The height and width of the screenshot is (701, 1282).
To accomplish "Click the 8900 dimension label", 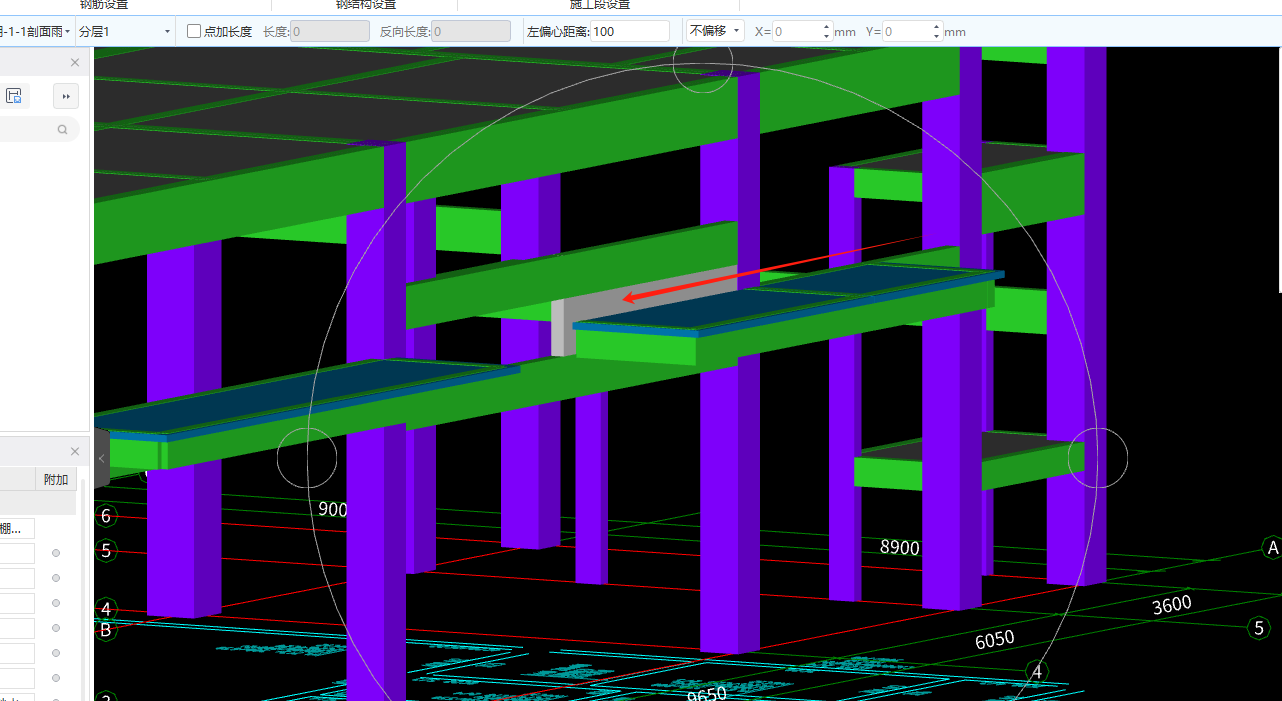I will pyautogui.click(x=899, y=547).
